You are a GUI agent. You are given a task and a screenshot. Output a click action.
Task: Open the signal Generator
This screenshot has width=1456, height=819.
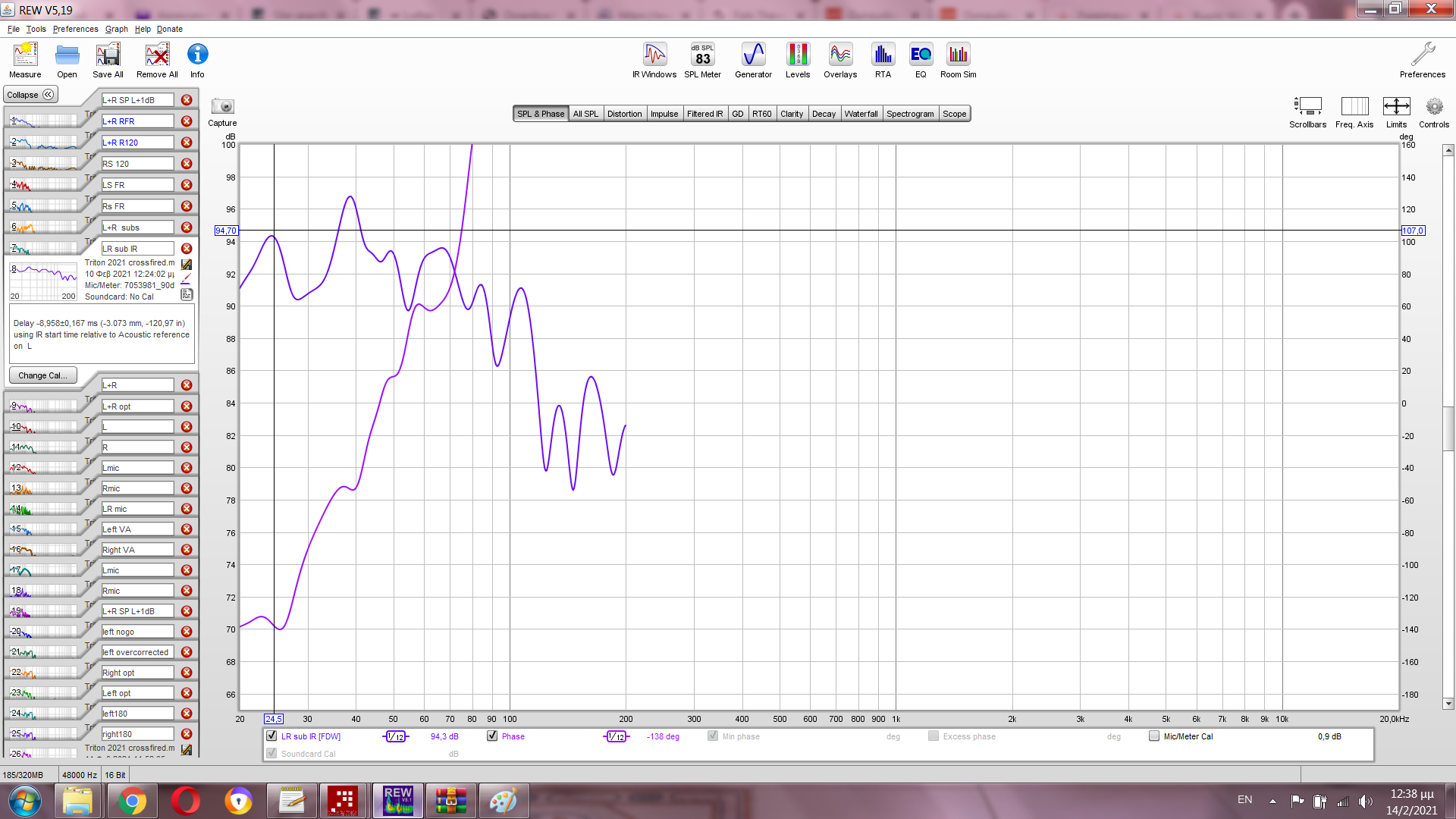[x=753, y=55]
